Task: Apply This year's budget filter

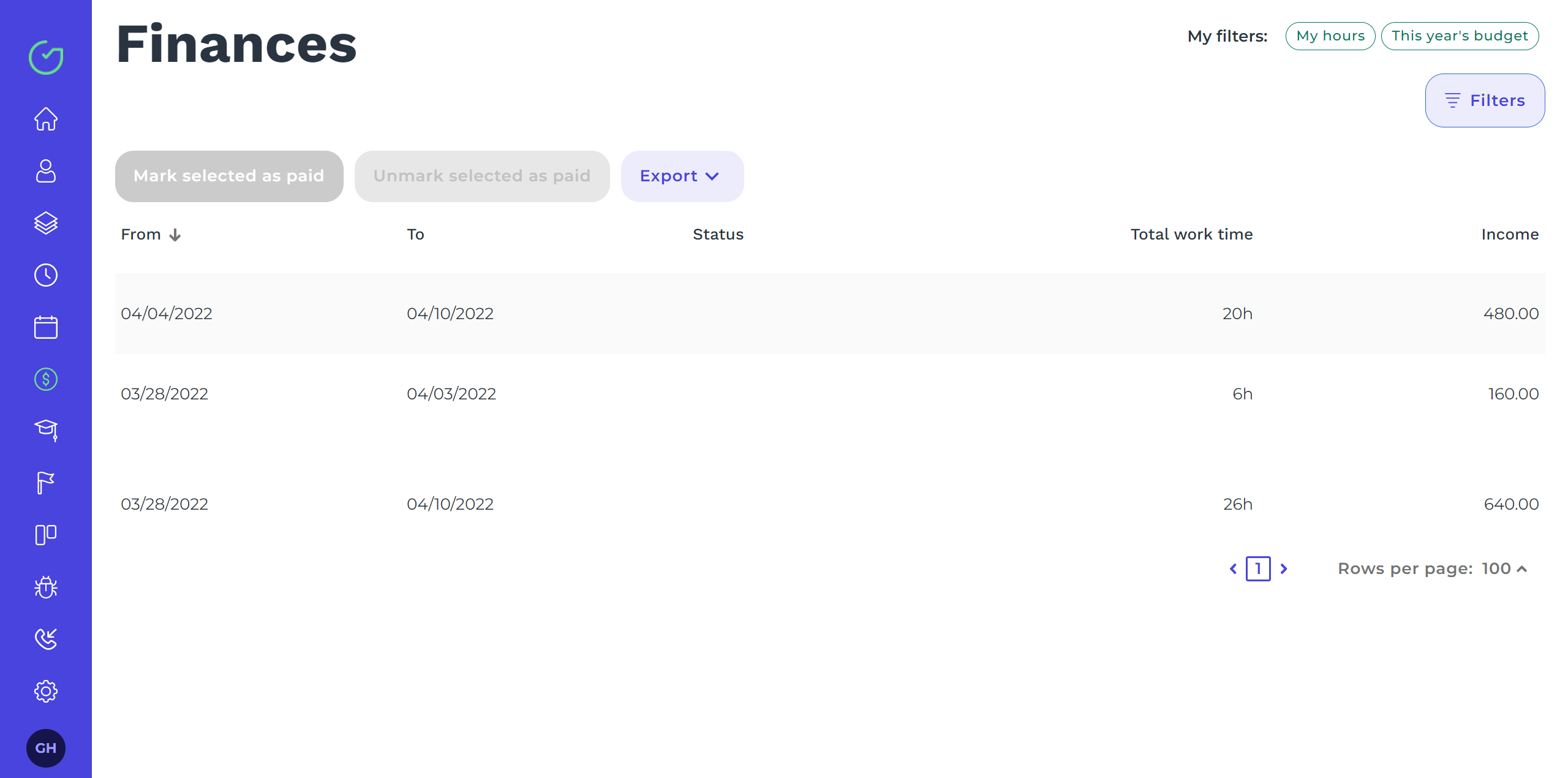Action: coord(1459,36)
